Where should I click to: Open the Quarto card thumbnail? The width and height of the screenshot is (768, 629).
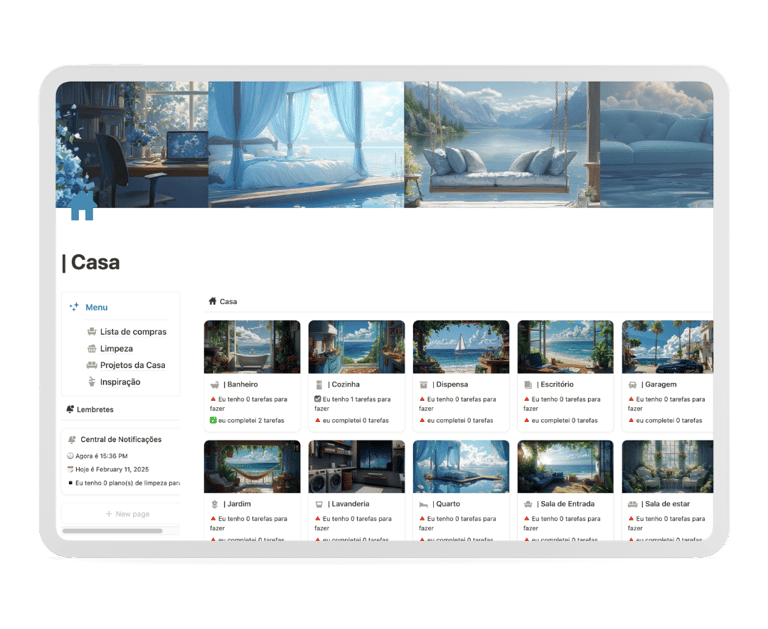point(461,466)
